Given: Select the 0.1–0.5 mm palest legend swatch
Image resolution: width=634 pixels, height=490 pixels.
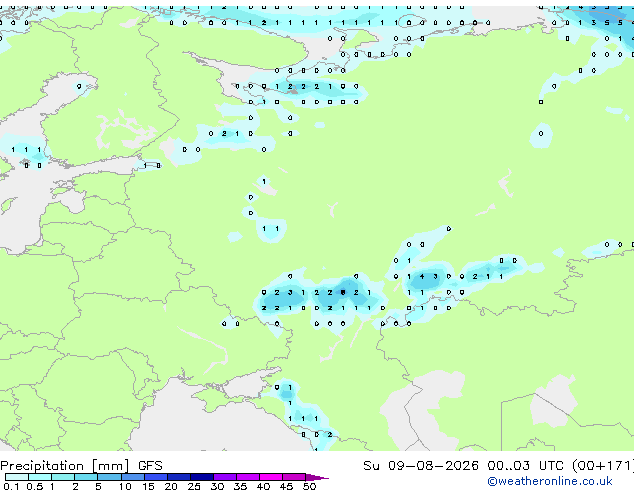Looking at the screenshot, I should coord(17,477).
